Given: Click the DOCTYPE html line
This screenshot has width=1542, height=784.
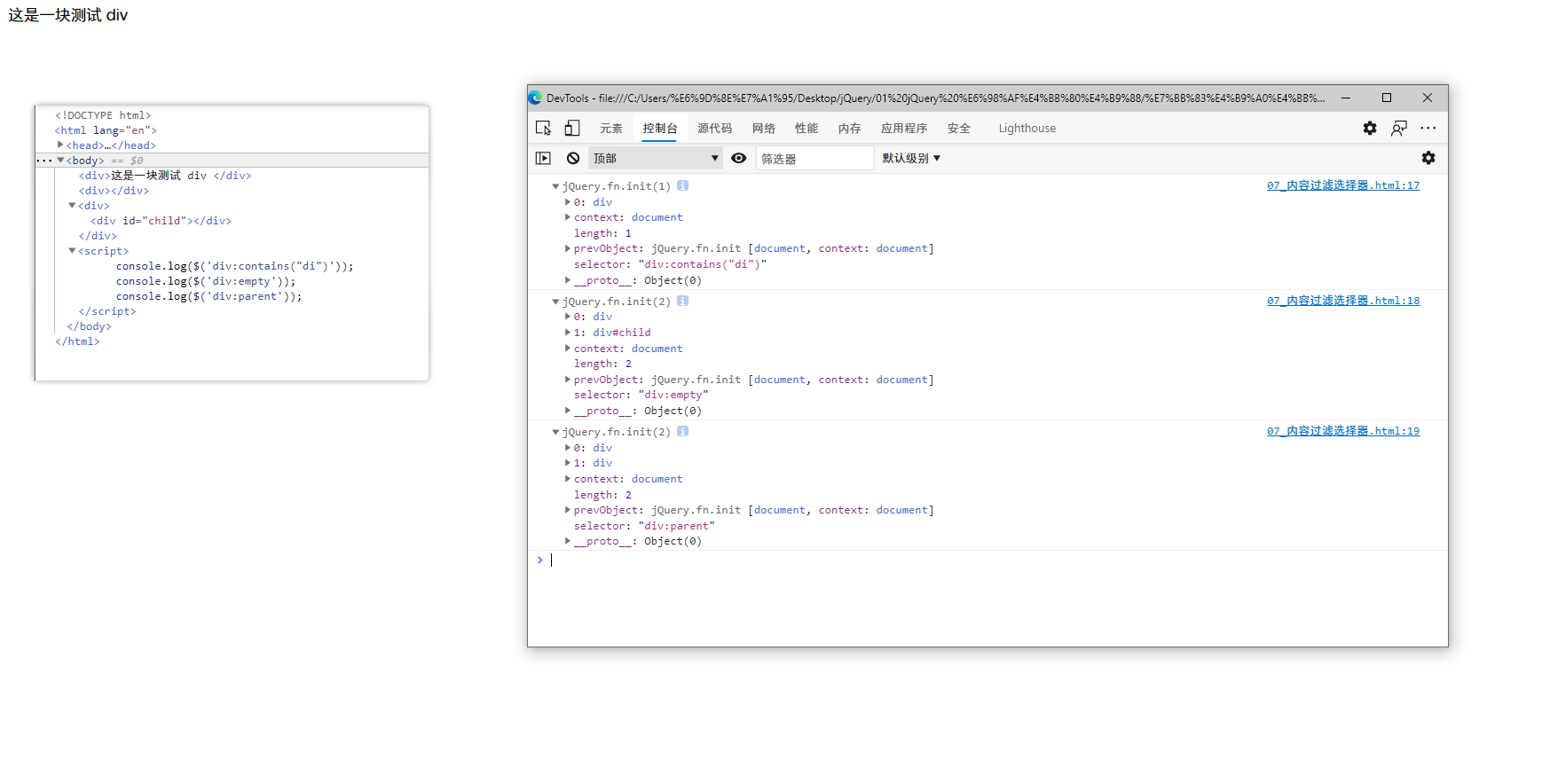Looking at the screenshot, I should (103, 115).
